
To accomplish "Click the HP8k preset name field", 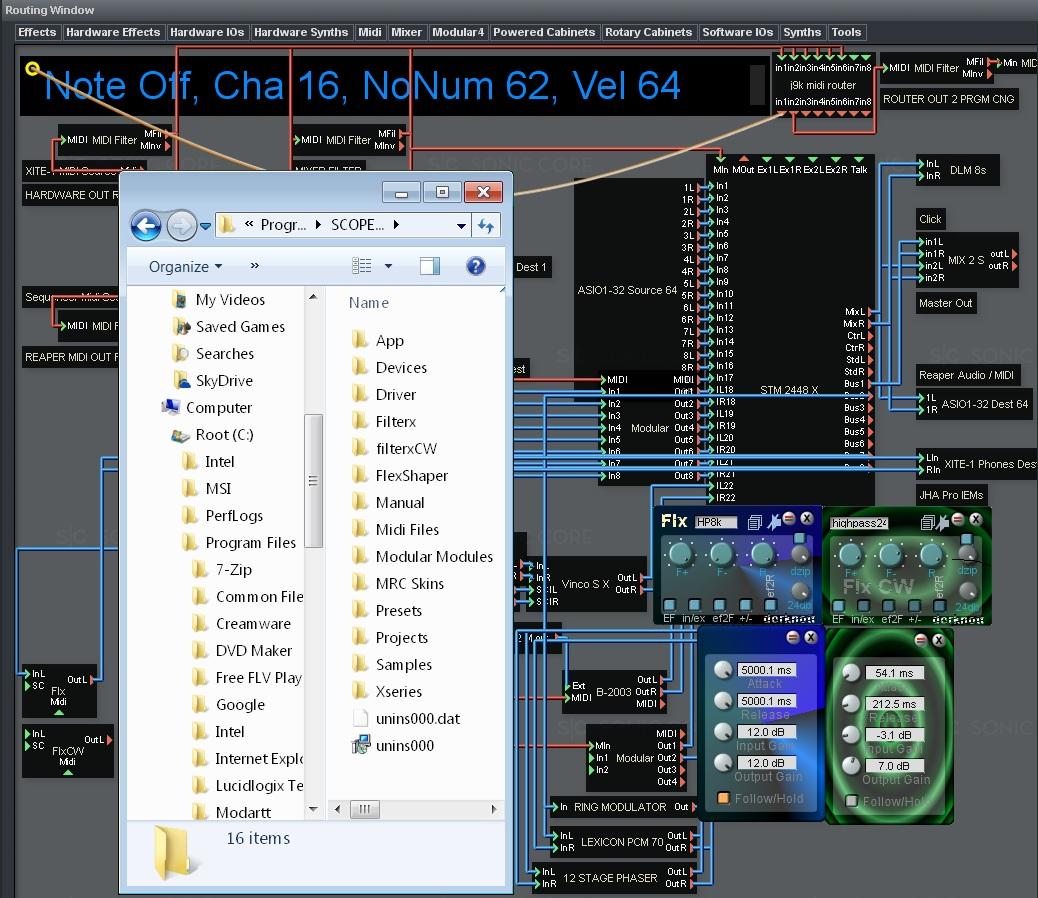I will pos(716,522).
